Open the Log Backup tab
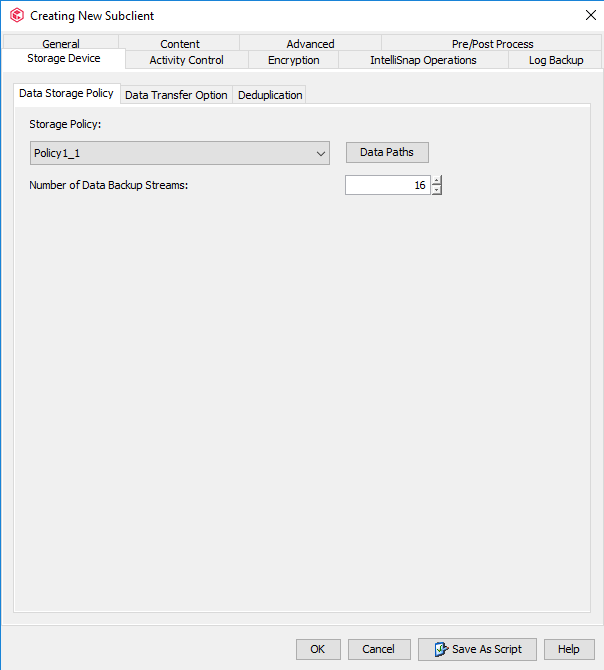This screenshot has height=670, width=604. point(556,60)
